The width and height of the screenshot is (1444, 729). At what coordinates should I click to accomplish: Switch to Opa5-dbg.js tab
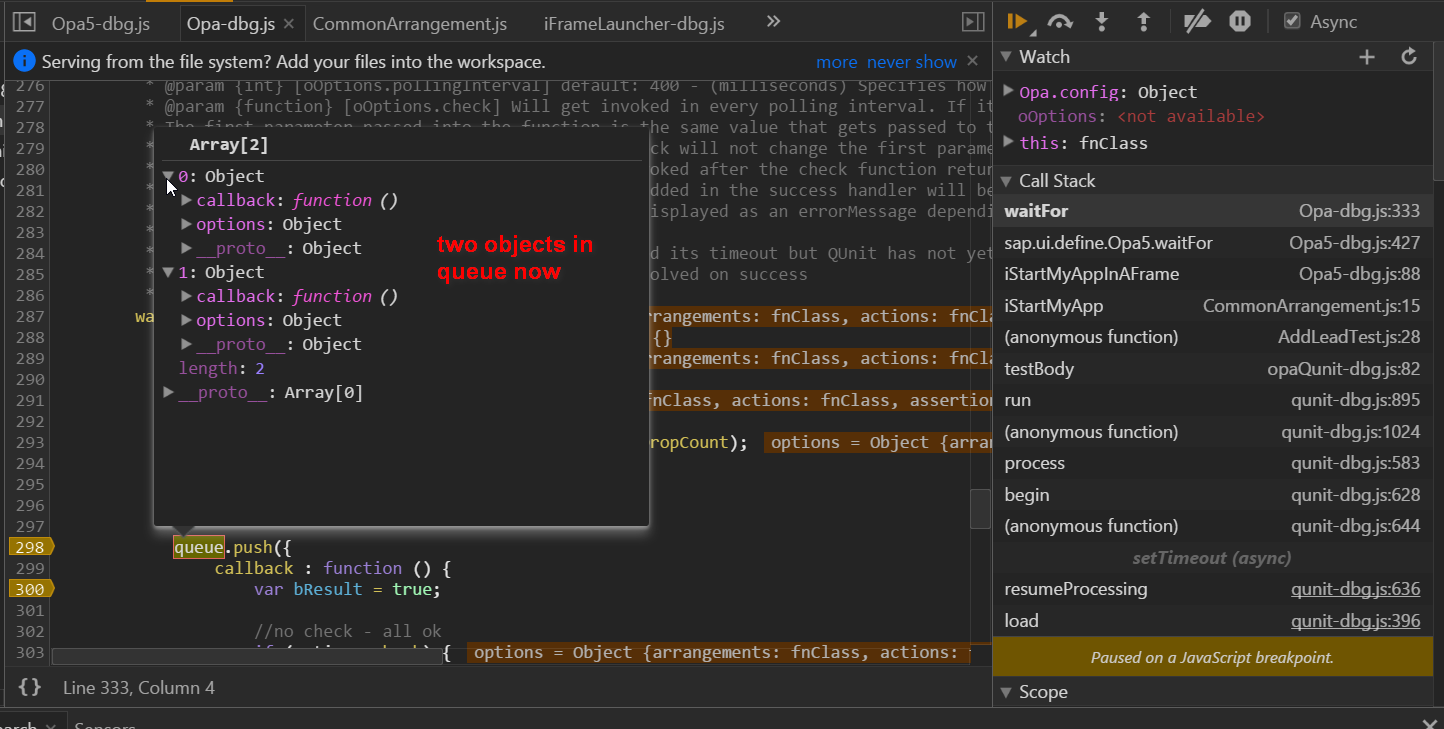(101, 23)
